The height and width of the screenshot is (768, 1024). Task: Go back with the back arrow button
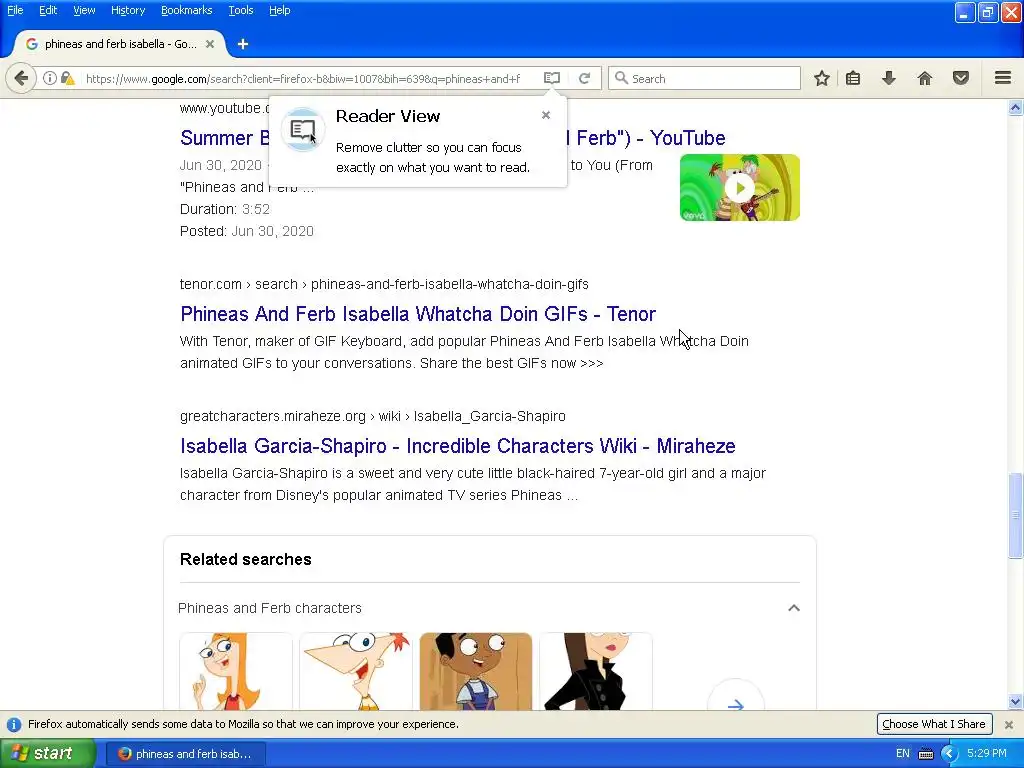[21, 78]
